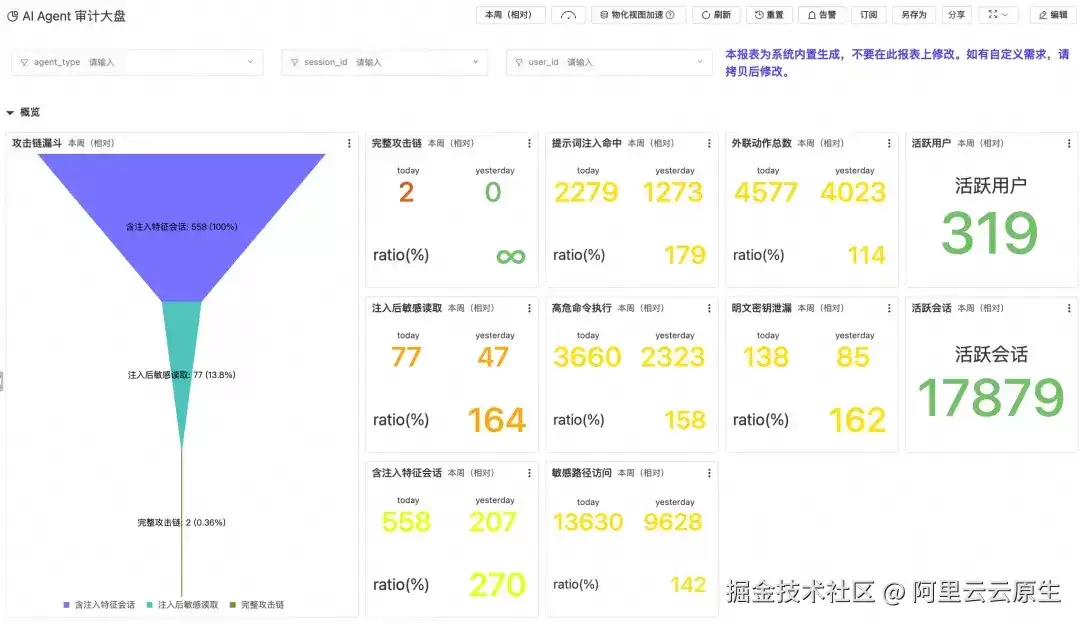Open fullscreen options dropdown in toolbar
1080x624 pixels.
[x=998, y=14]
